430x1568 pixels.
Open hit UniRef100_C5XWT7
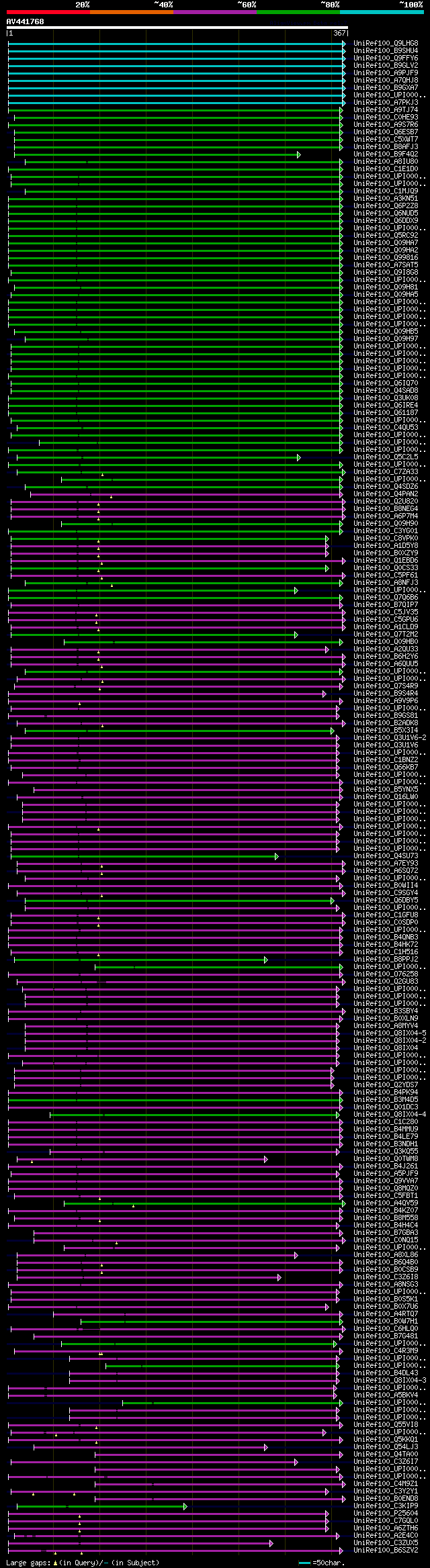tap(386, 140)
